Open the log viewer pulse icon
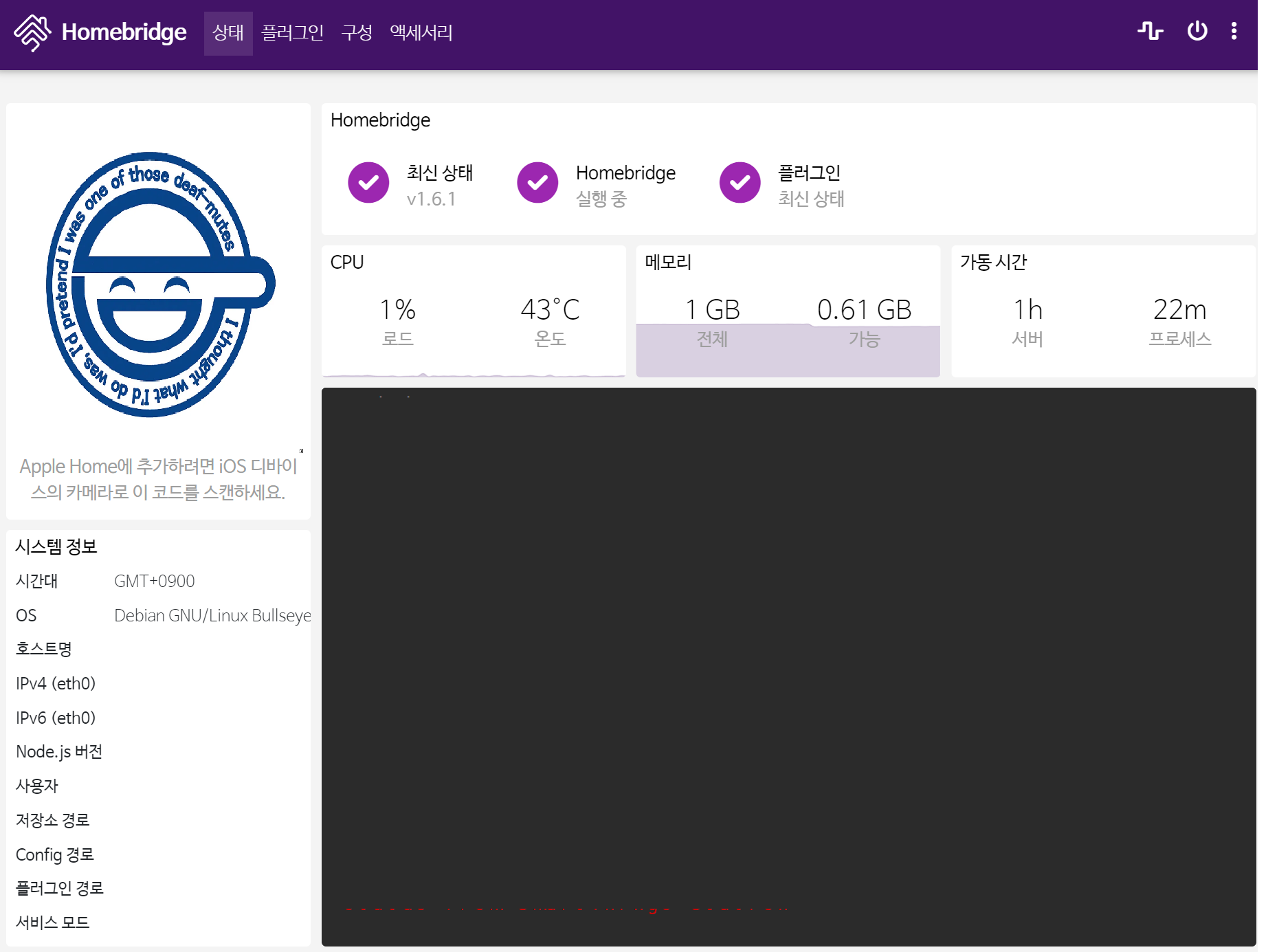 click(1150, 31)
